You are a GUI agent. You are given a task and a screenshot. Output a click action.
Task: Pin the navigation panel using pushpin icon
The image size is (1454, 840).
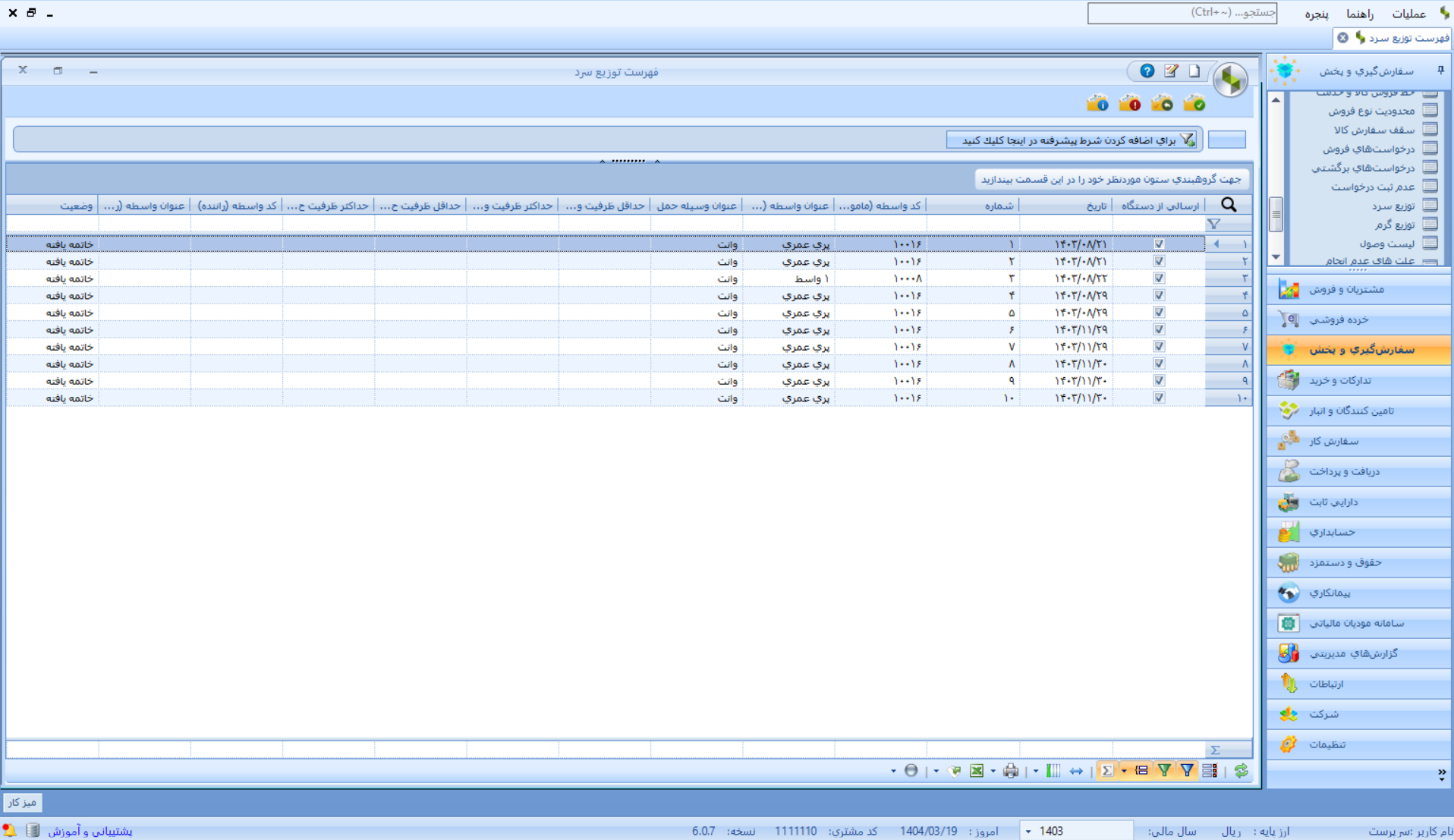click(x=1440, y=71)
